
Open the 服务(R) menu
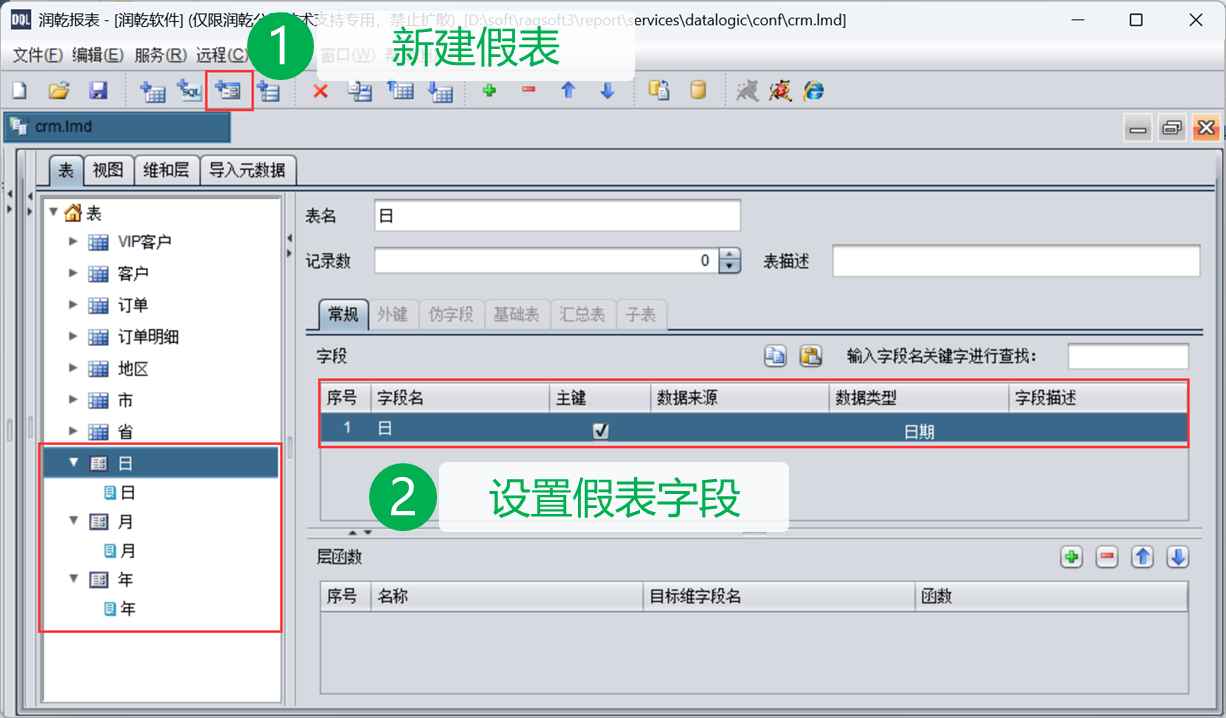(160, 55)
